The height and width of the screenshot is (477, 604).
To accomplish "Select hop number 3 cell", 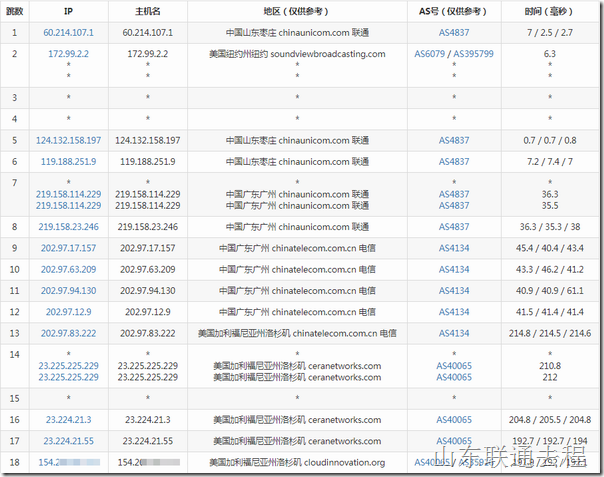I will 15,98.
